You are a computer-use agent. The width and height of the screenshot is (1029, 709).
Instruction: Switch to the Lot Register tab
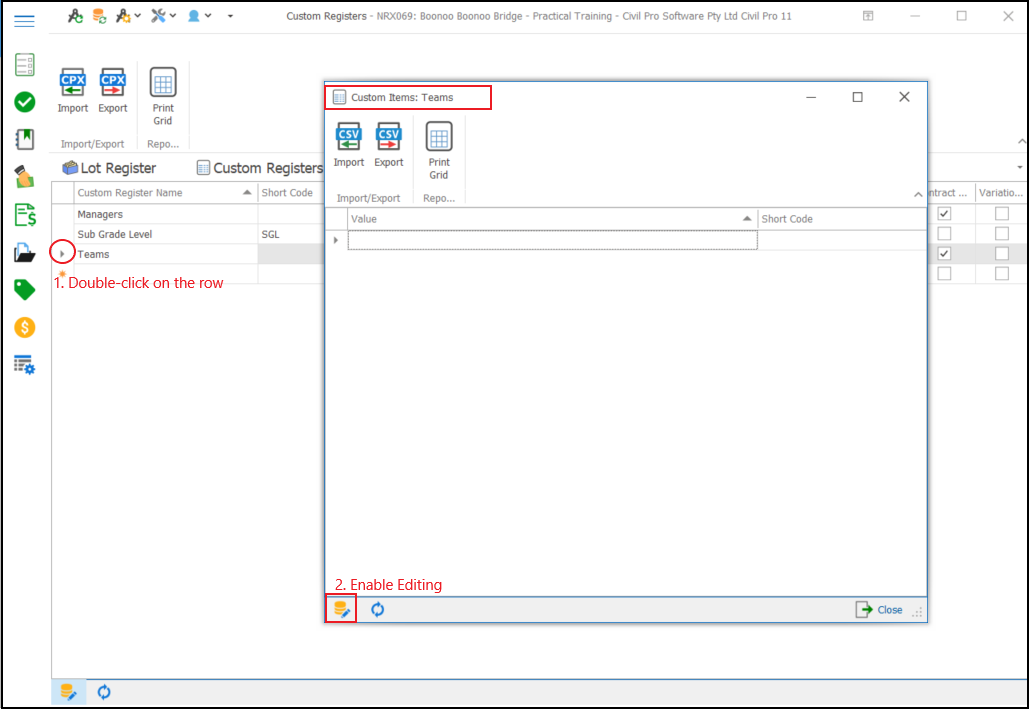point(109,168)
